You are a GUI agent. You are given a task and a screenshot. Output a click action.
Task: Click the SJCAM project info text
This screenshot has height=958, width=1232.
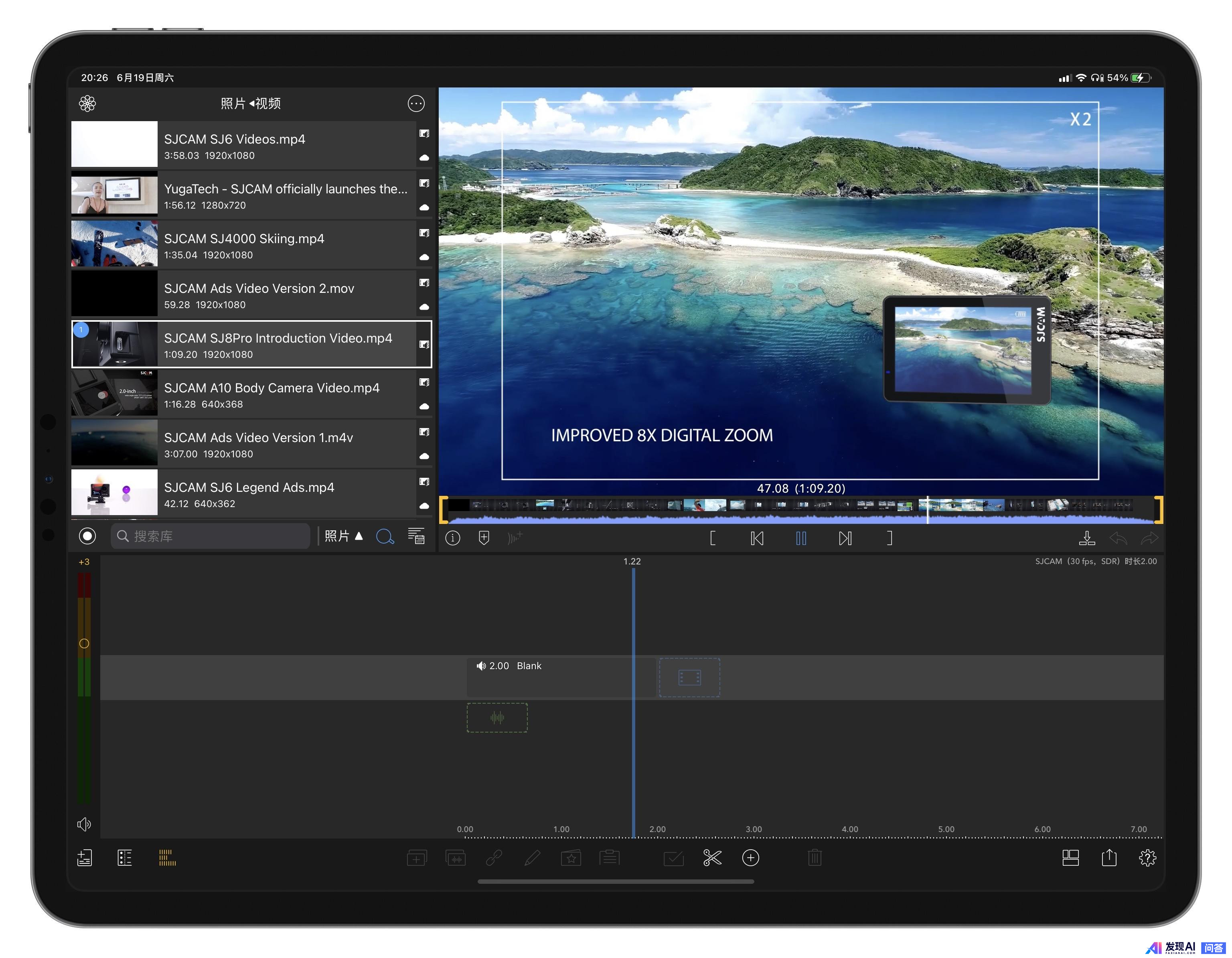pos(1096,561)
